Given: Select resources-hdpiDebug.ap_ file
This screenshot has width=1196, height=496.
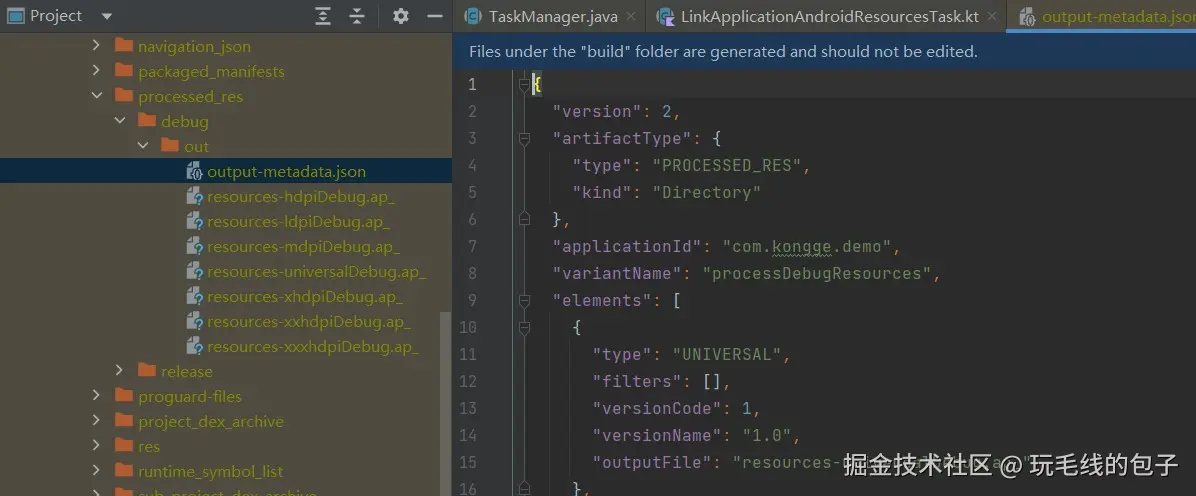Looking at the screenshot, I should [x=301, y=197].
